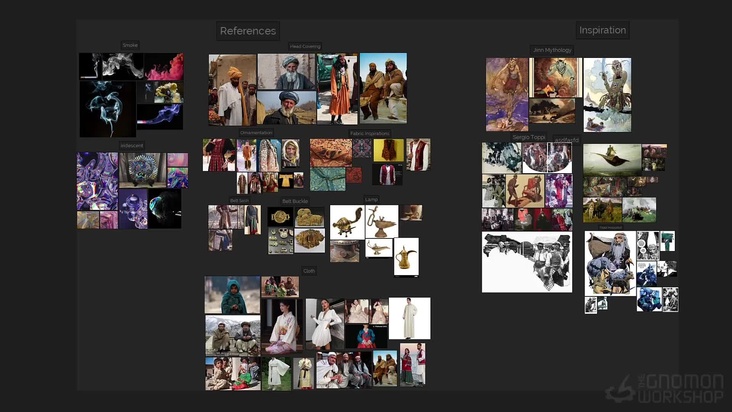The width and height of the screenshot is (732, 412).
Task: Select the orange patterned fabric image
Action: [x=331, y=153]
